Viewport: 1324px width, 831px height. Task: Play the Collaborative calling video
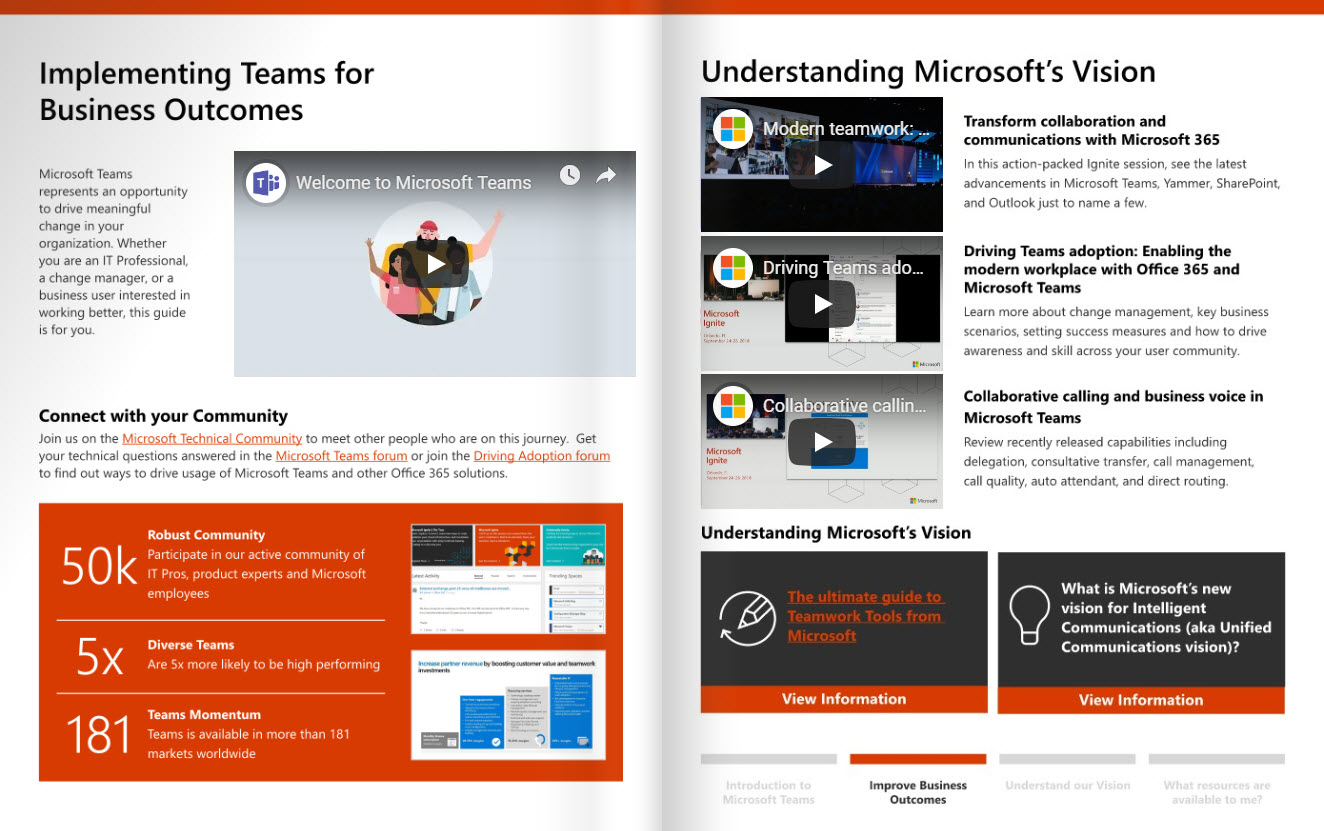[821, 441]
